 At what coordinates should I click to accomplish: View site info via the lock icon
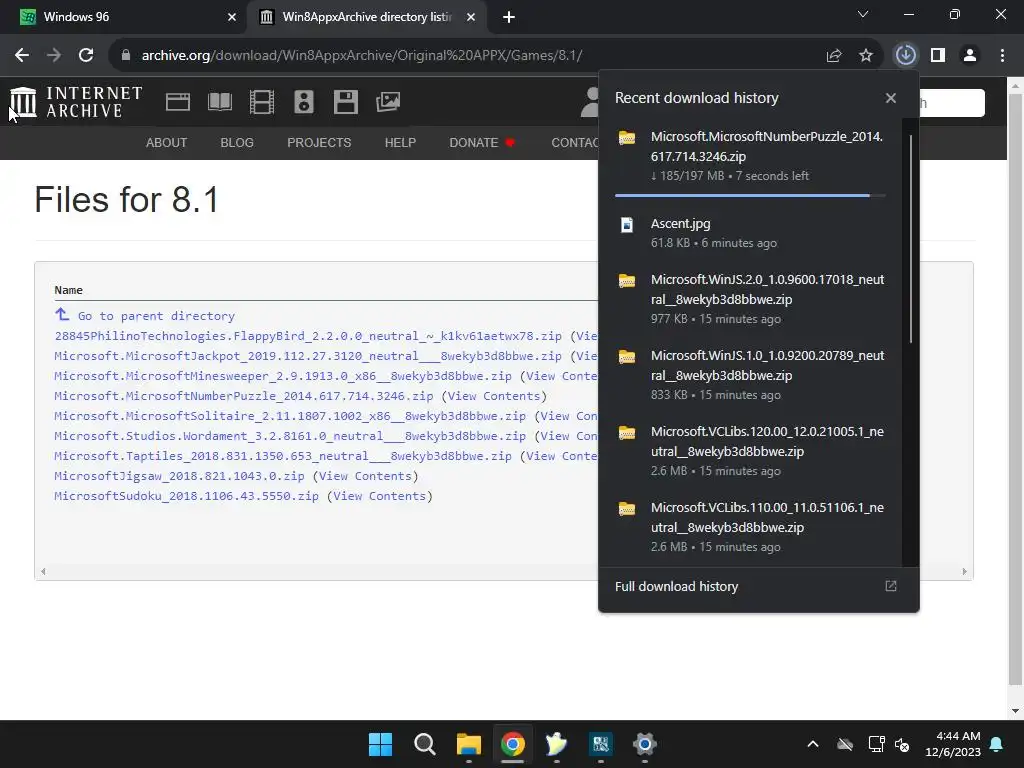(125, 56)
